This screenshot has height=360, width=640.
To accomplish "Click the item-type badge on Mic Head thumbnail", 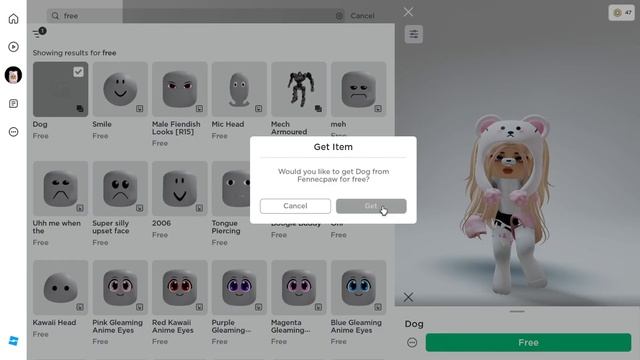I will click(259, 109).
